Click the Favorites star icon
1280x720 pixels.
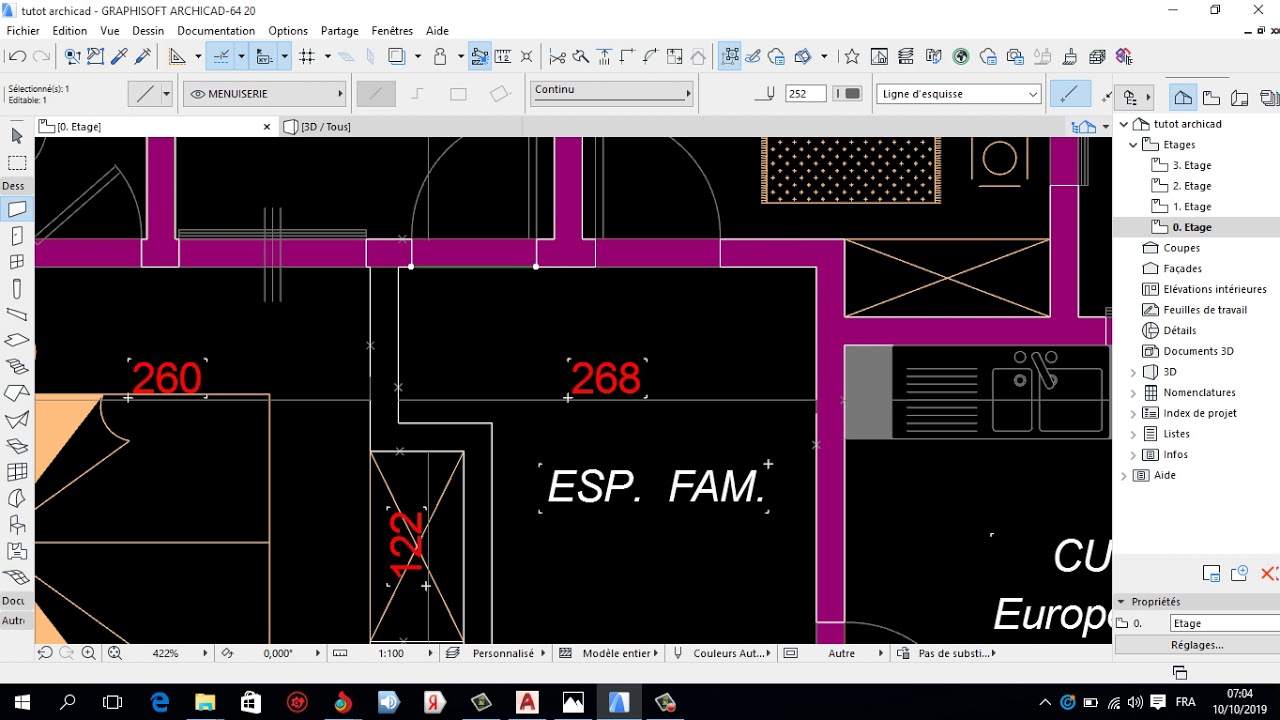(851, 57)
